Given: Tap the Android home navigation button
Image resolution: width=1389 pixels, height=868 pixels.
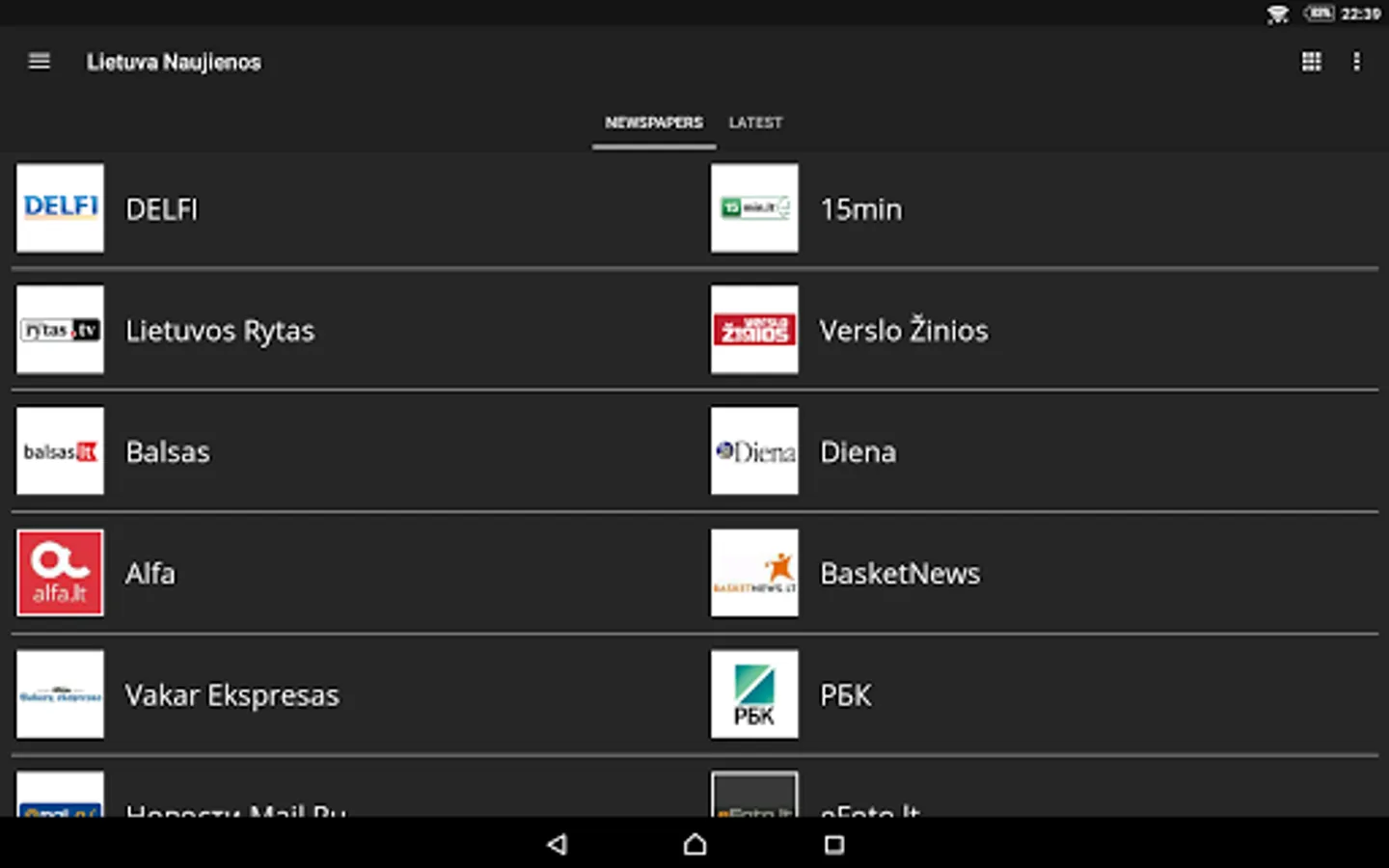Looking at the screenshot, I should point(694,845).
